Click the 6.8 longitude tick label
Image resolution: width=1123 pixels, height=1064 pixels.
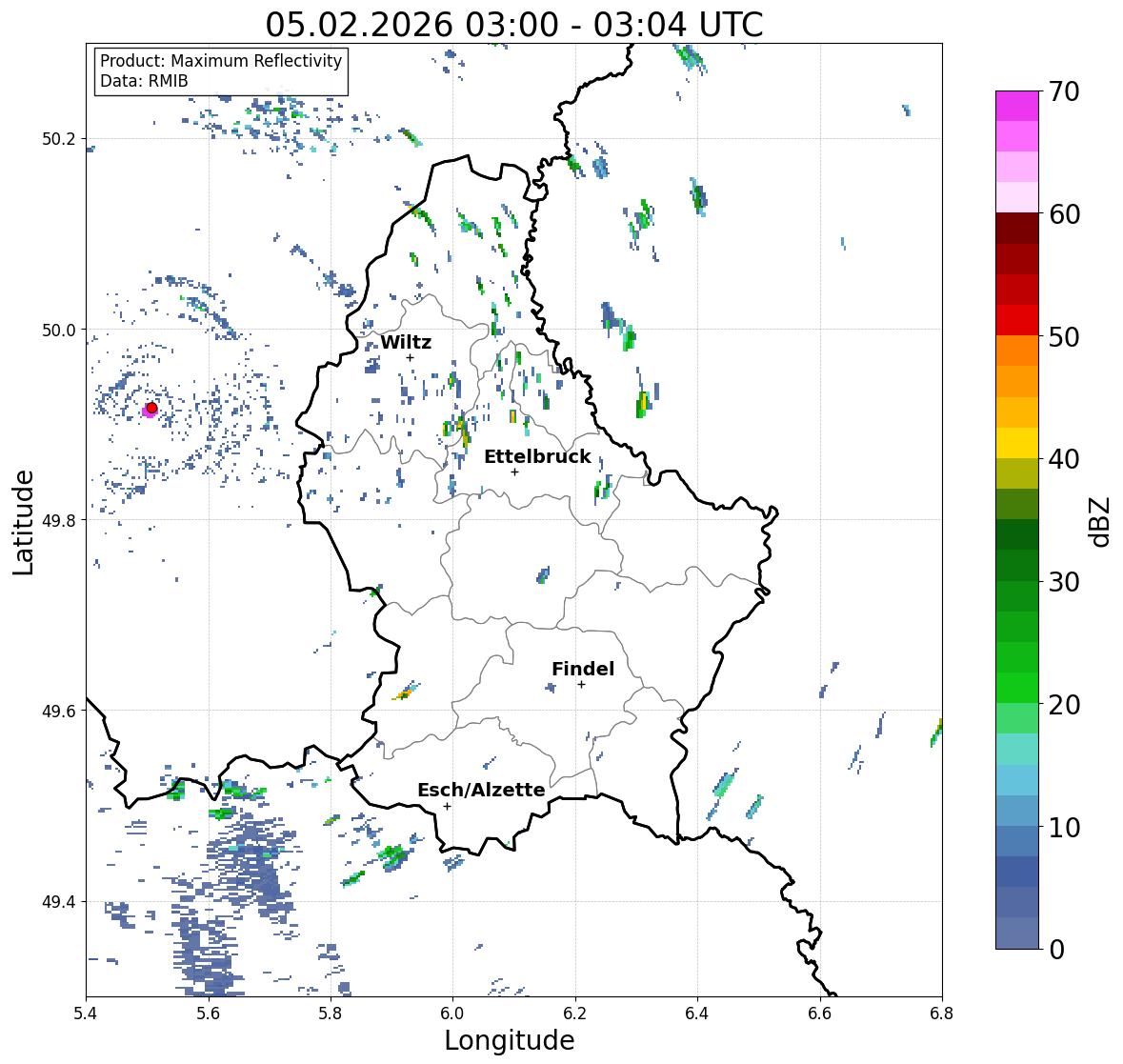pyautogui.click(x=942, y=1014)
